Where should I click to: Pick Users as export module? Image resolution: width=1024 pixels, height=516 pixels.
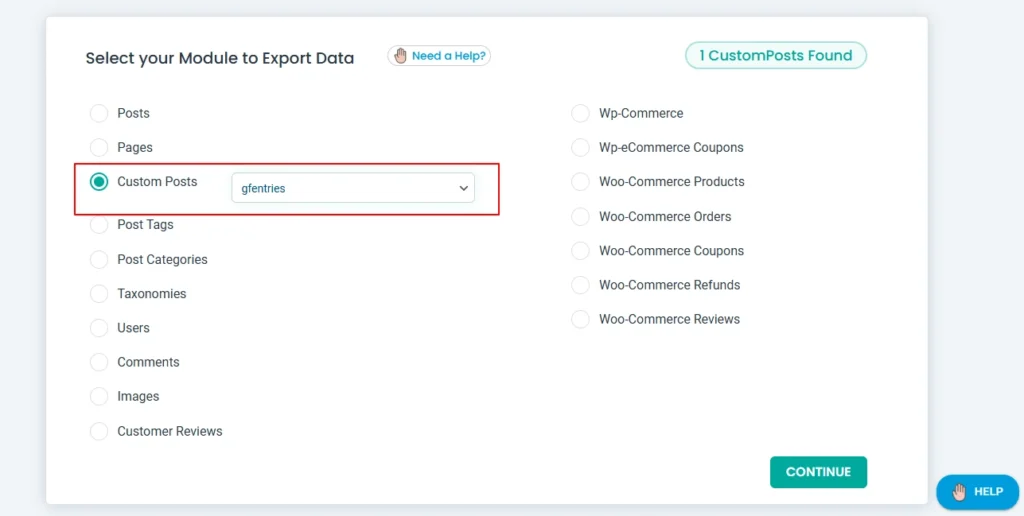pos(99,328)
